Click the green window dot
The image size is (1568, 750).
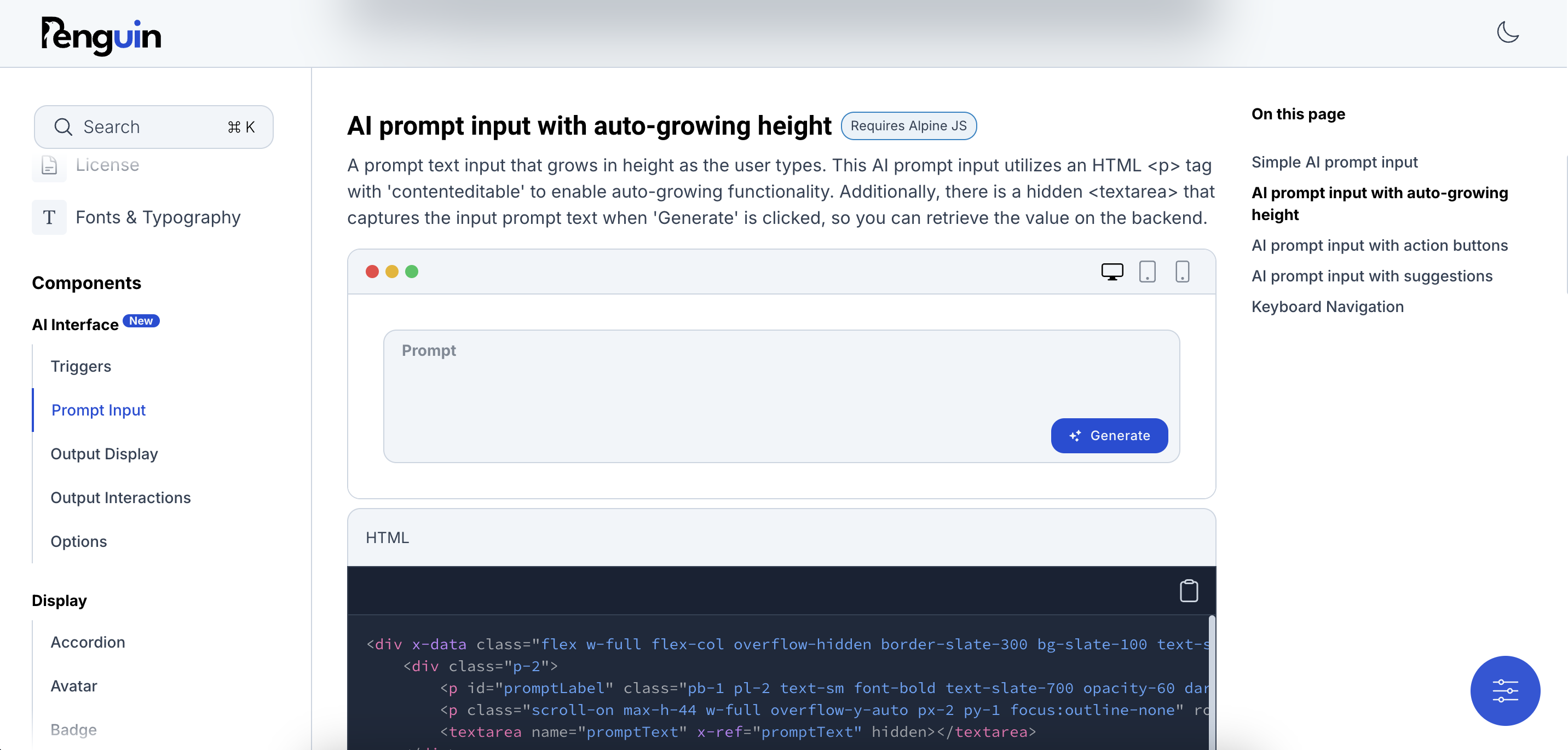[412, 272]
